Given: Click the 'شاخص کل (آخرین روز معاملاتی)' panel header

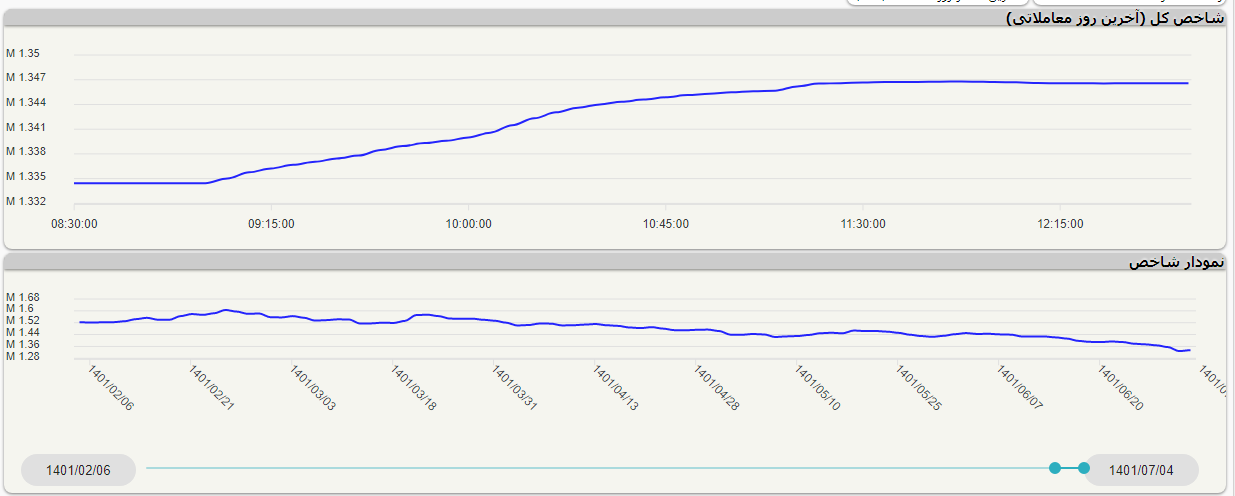Looking at the screenshot, I should [x=1114, y=18].
